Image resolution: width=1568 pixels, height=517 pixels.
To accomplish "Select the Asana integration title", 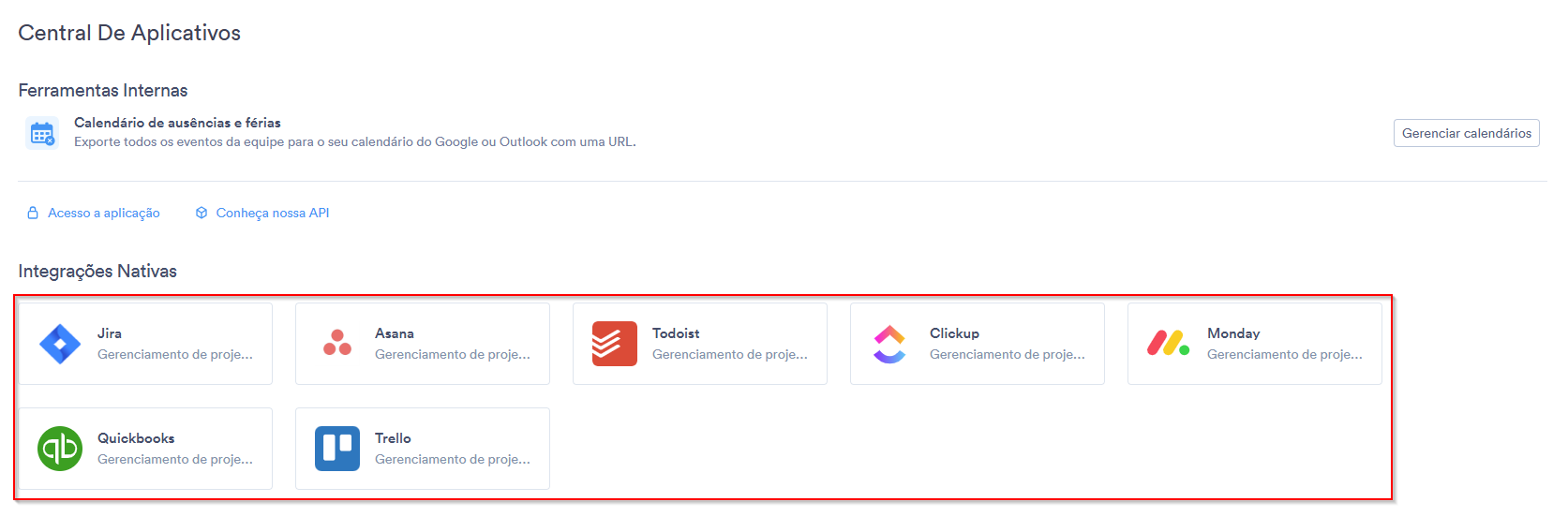I will (x=395, y=333).
